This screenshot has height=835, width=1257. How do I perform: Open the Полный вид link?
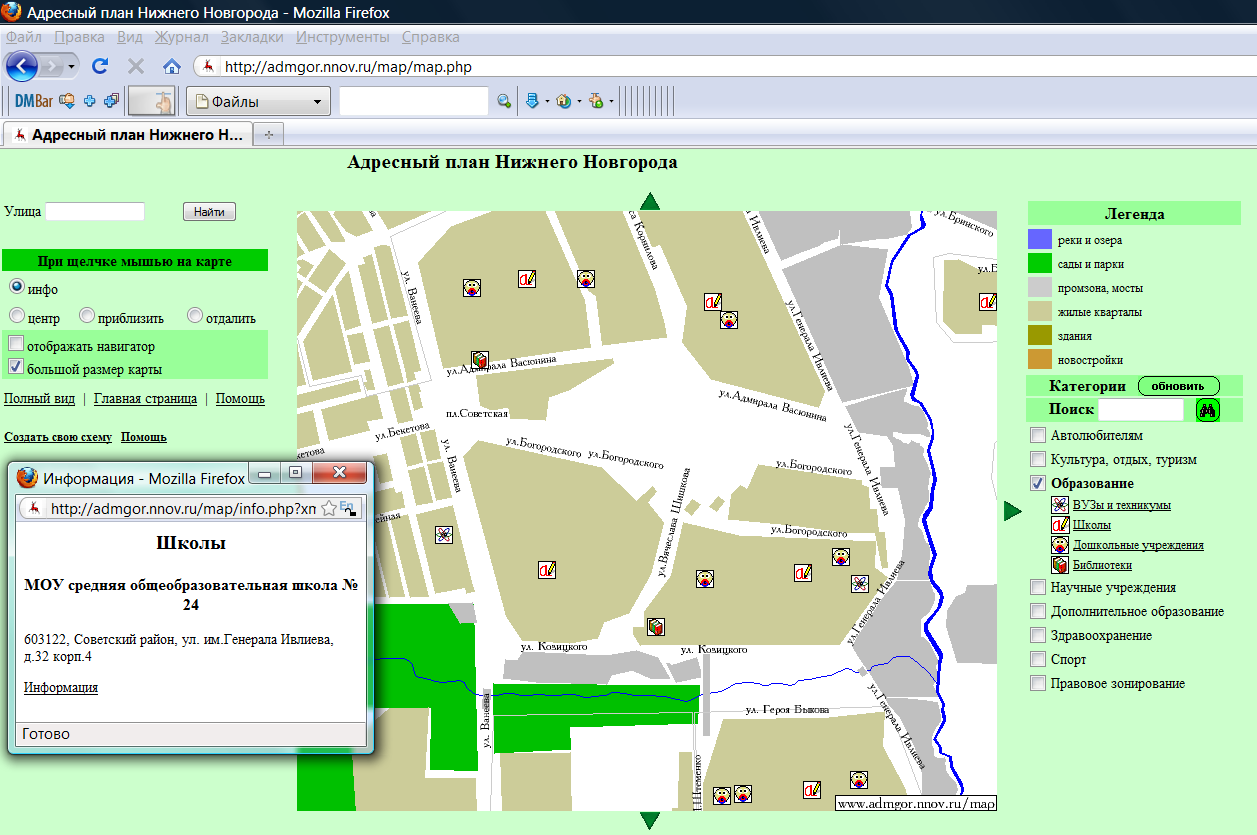40,398
